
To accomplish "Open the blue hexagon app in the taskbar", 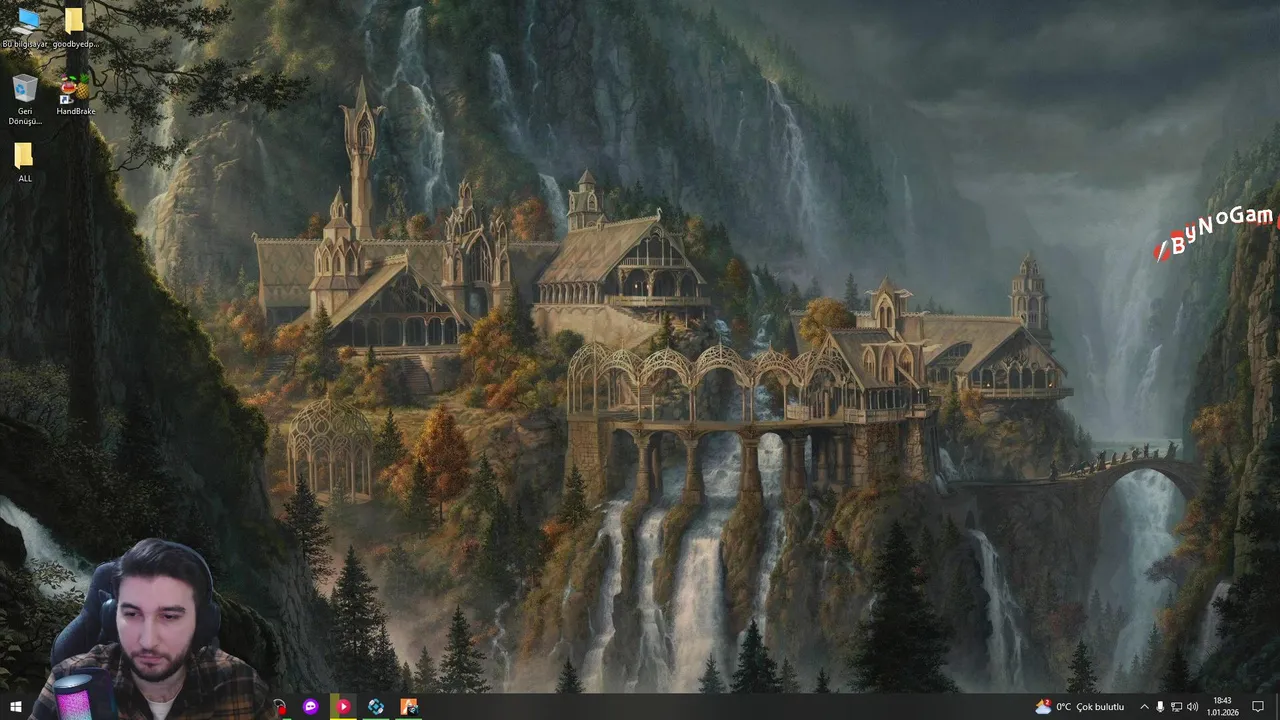I will (x=376, y=707).
